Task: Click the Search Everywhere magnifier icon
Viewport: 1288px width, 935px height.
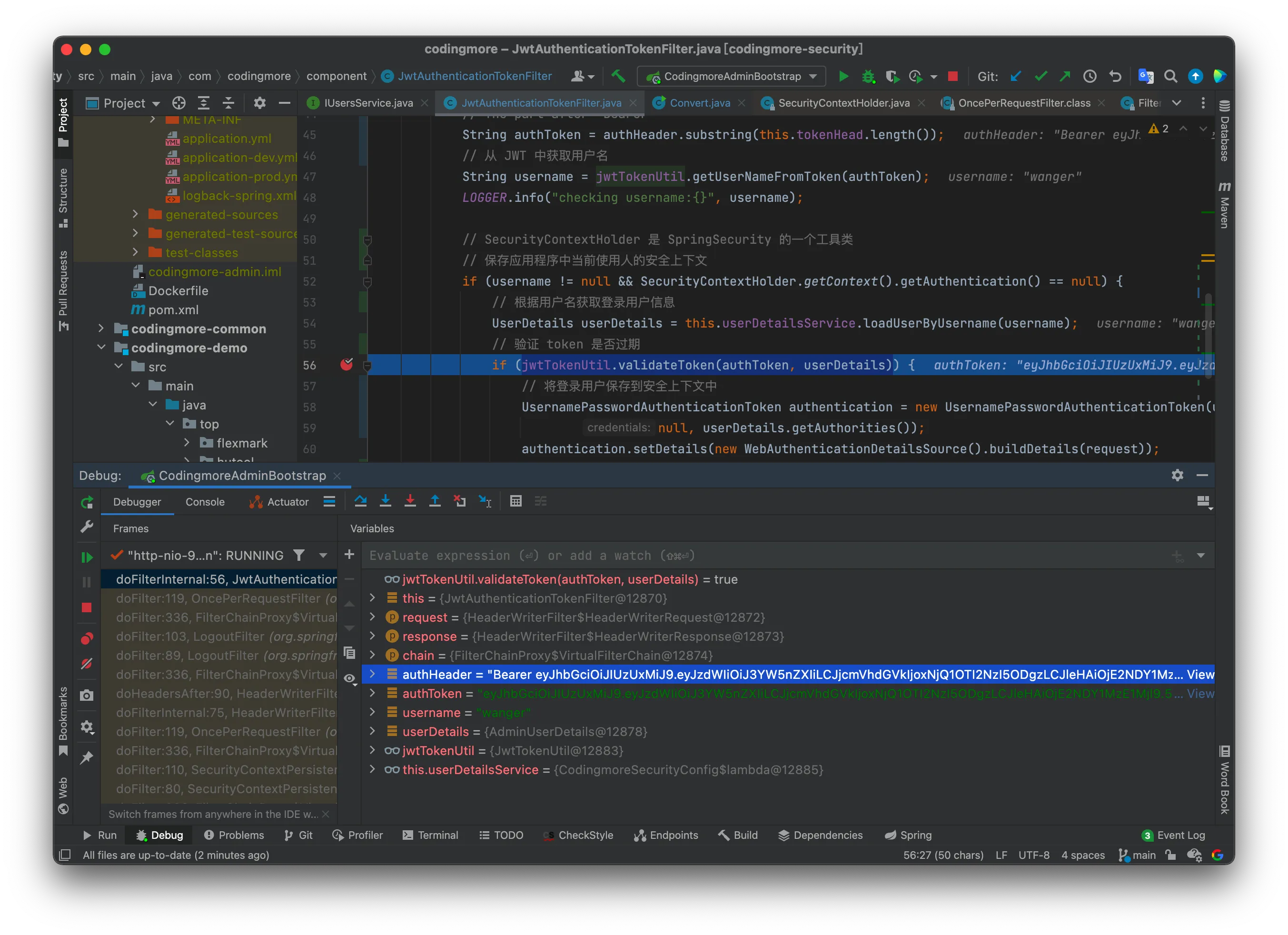Action: (x=1170, y=76)
